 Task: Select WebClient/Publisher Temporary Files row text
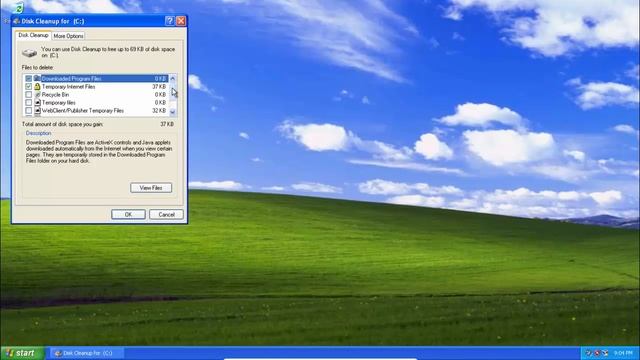point(83,111)
